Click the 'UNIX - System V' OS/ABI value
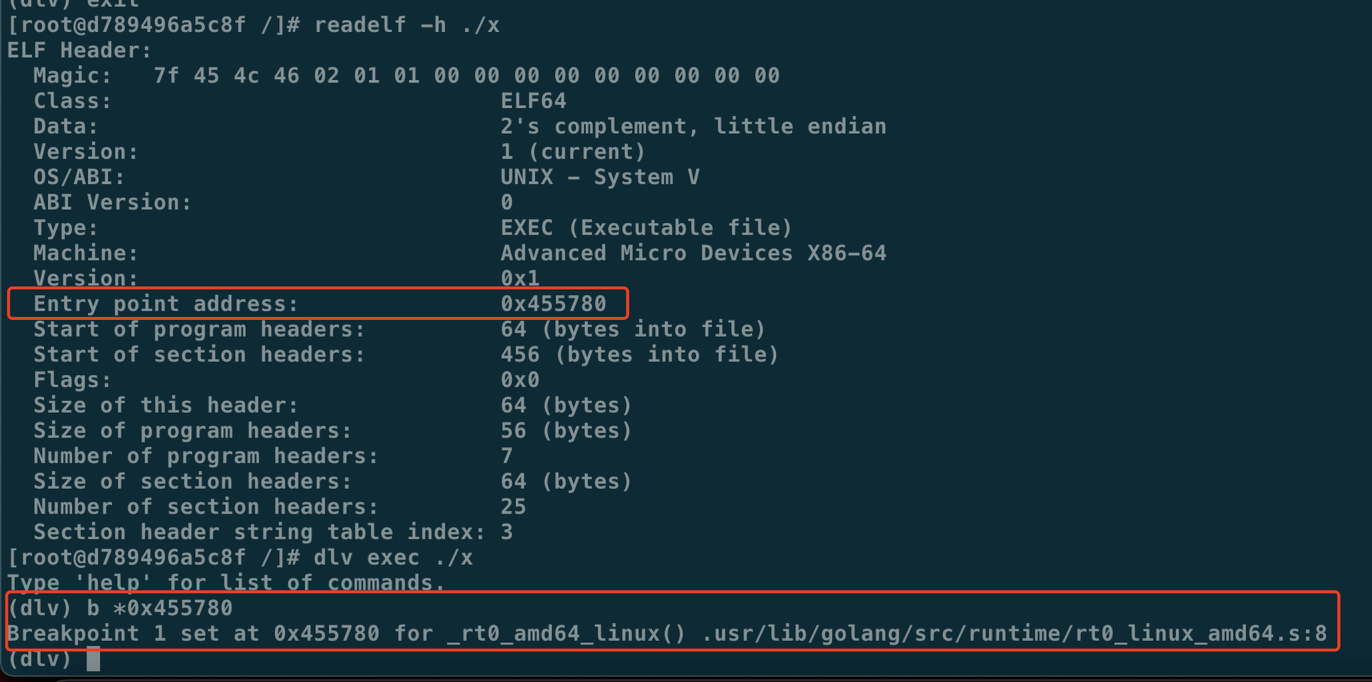The width and height of the screenshot is (1372, 682). tap(600, 177)
